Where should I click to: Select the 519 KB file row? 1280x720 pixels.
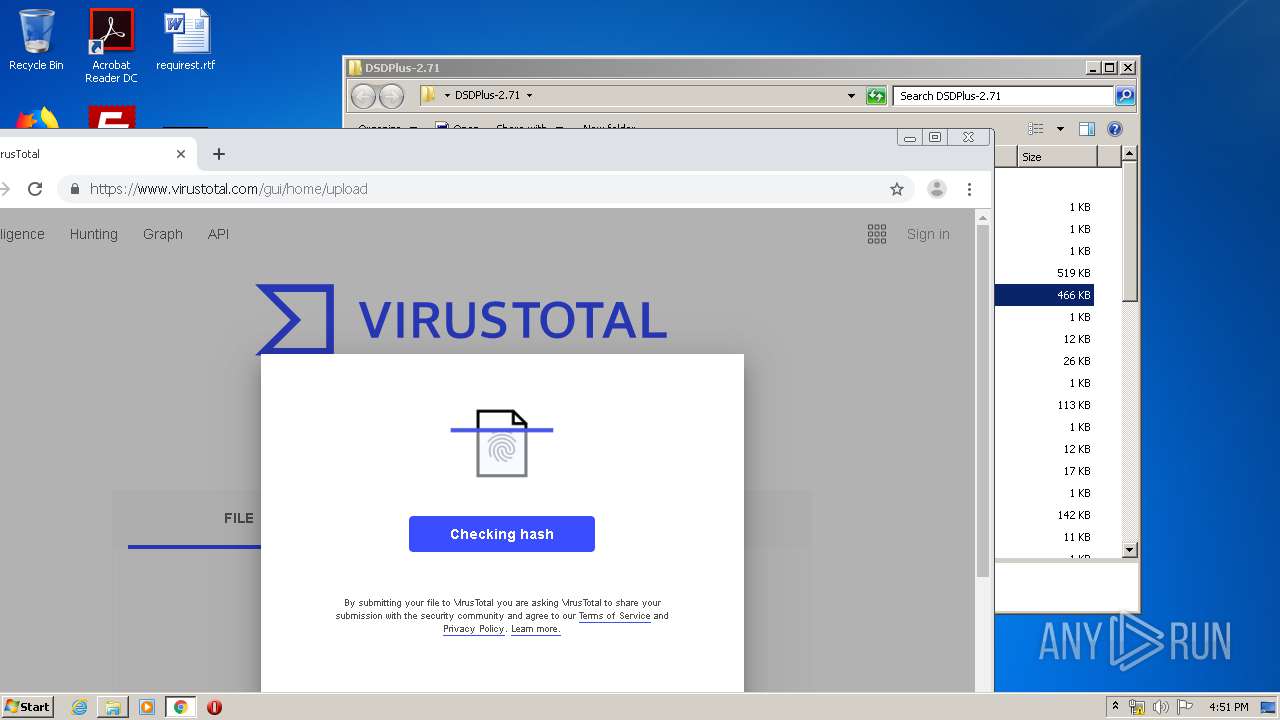(1044, 273)
